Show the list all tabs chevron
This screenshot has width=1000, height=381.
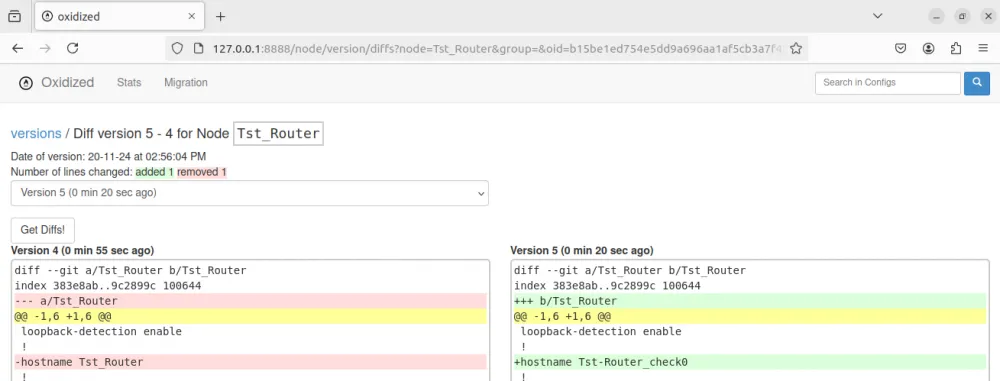878,16
